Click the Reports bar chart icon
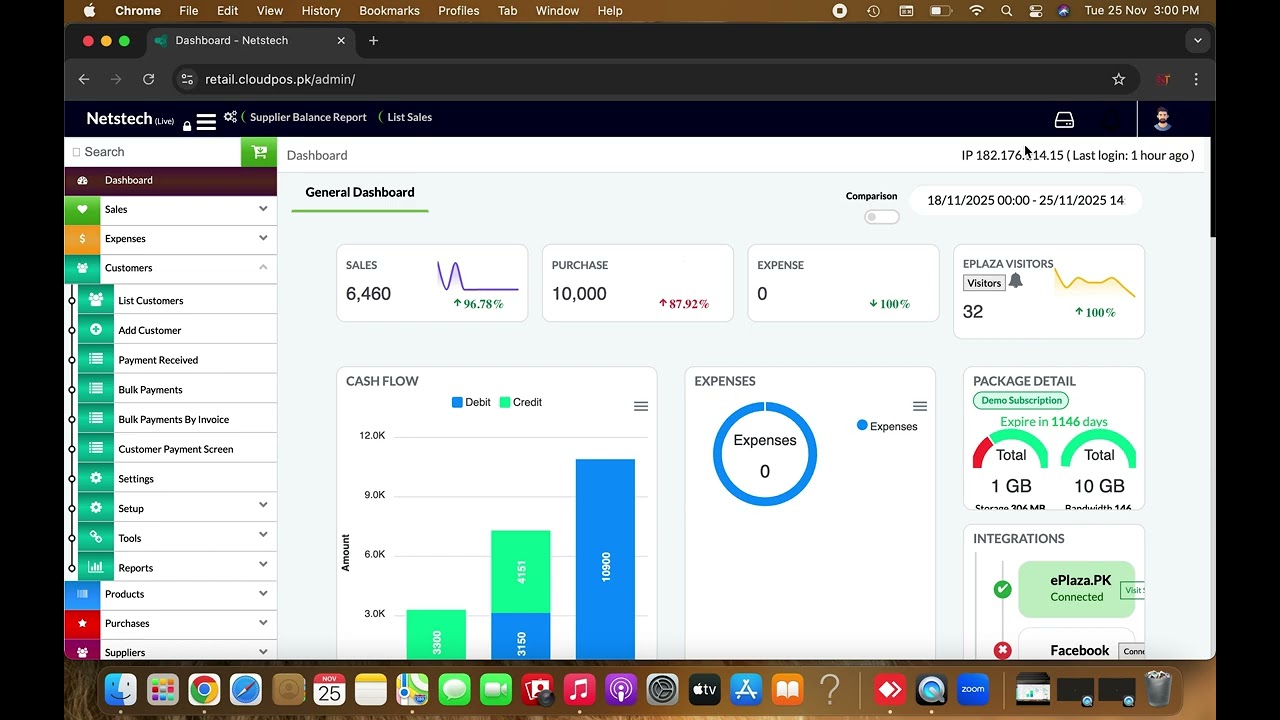The height and width of the screenshot is (720, 1280). [96, 567]
